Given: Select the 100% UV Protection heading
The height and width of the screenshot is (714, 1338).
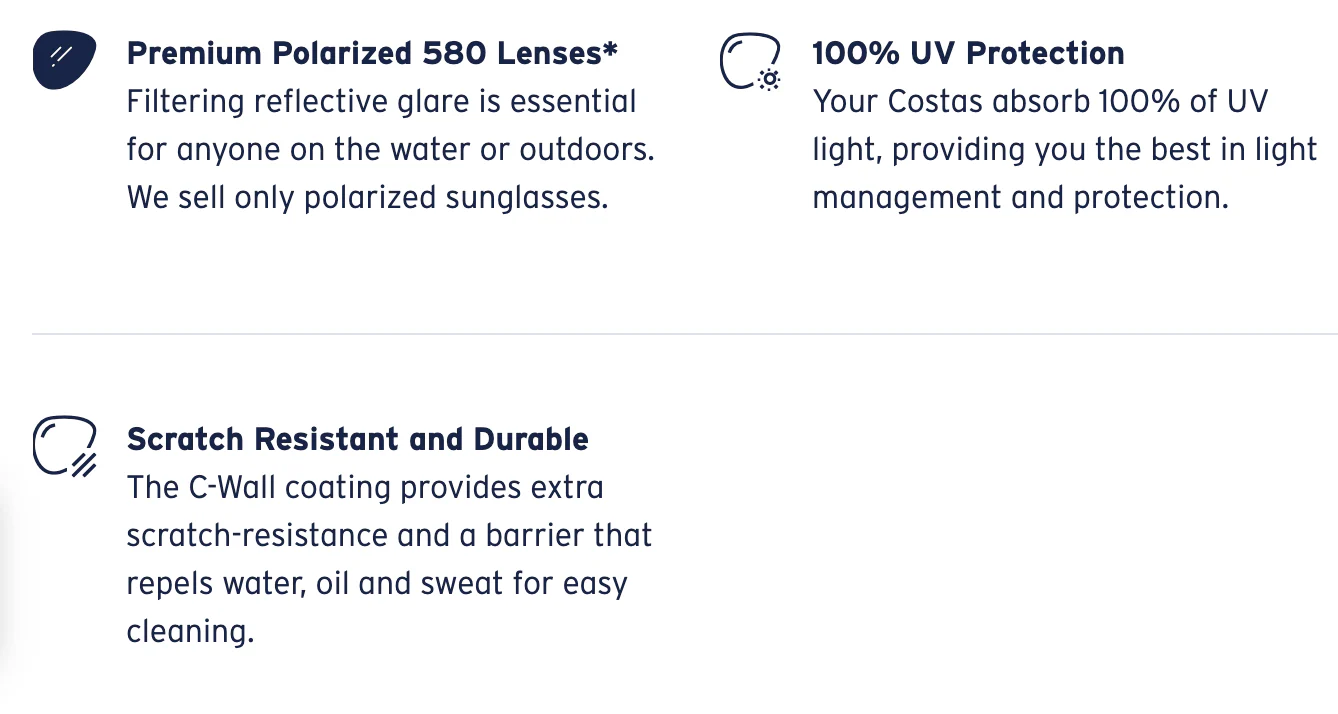Looking at the screenshot, I should 968,53.
